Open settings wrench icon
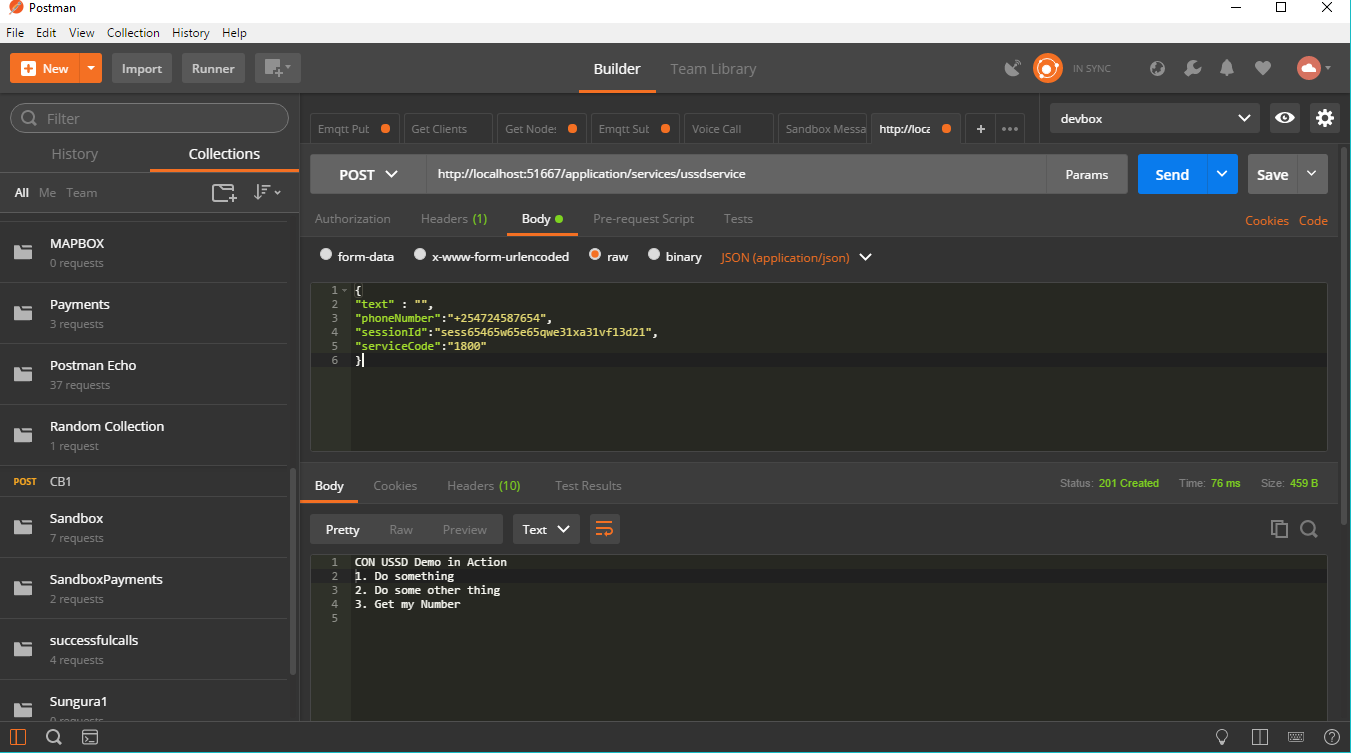 coord(1192,69)
